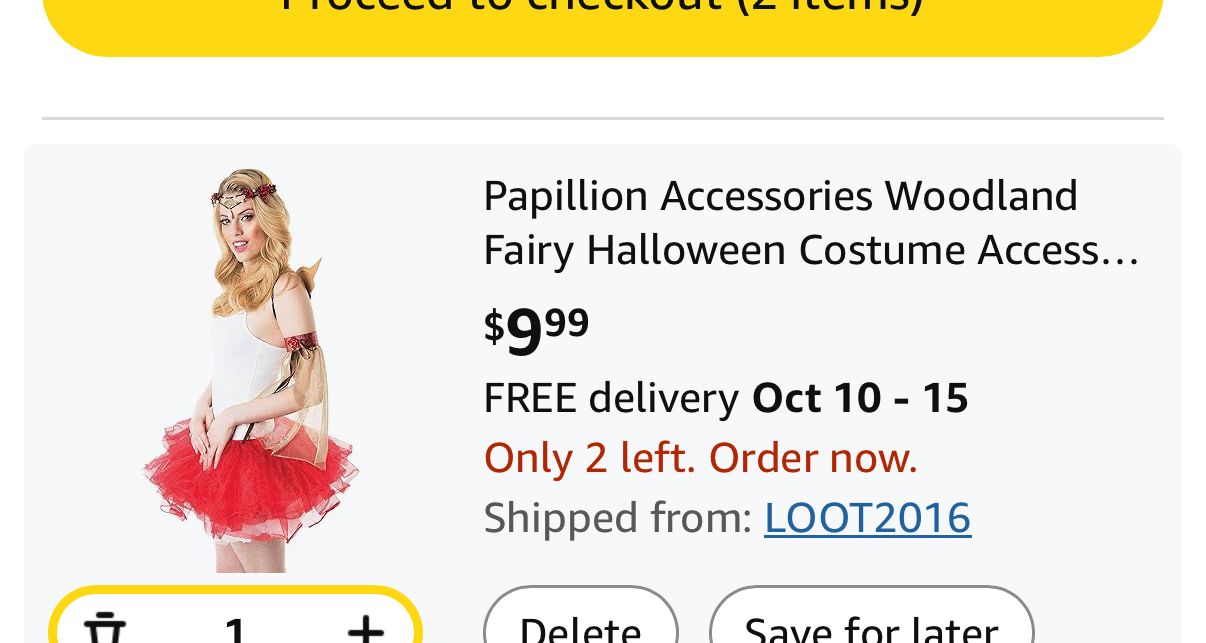The image size is (1206, 643).
Task: Click the 'Order now.' red text
Action: point(813,458)
